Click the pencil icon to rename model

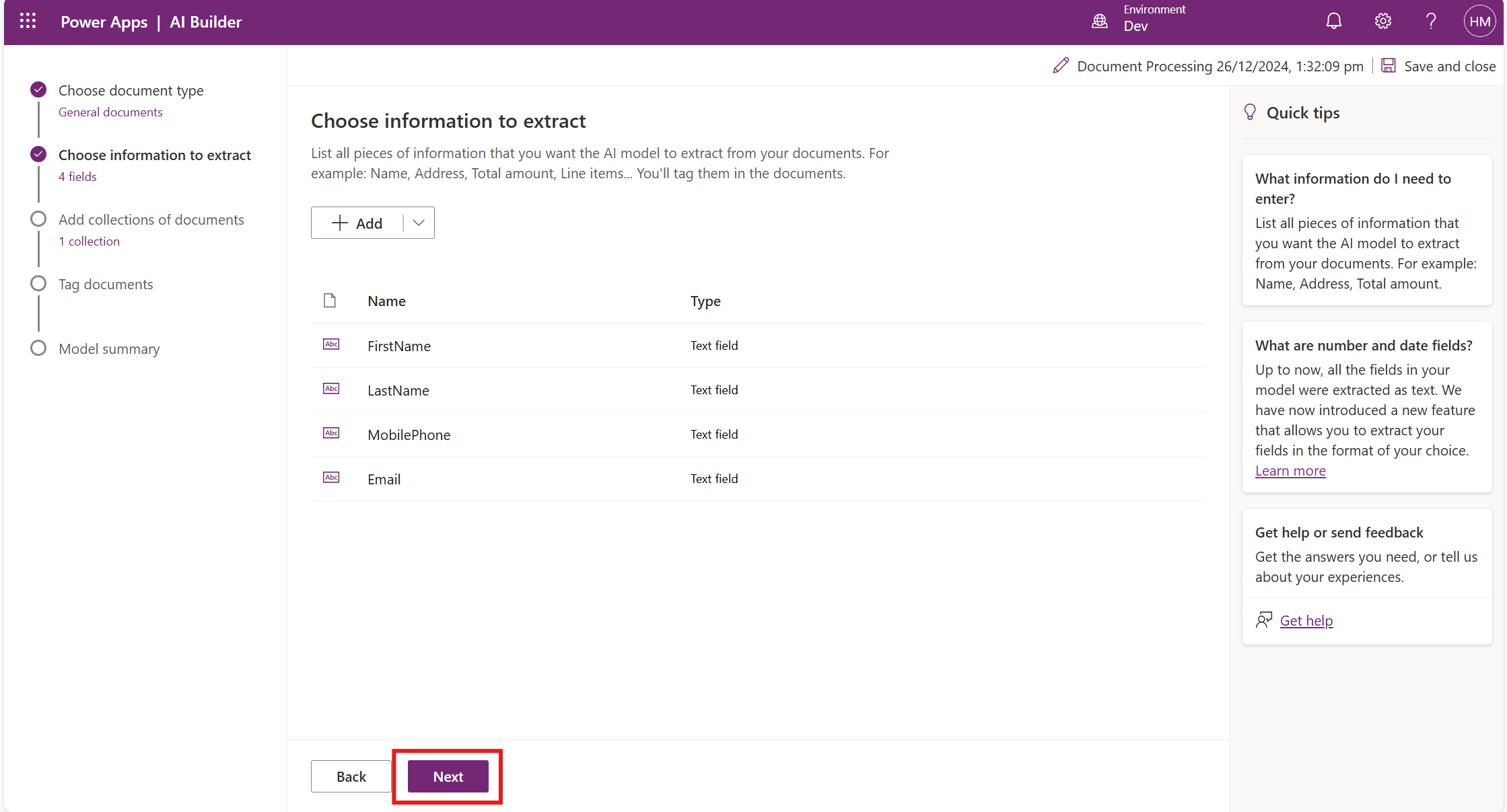(1061, 66)
